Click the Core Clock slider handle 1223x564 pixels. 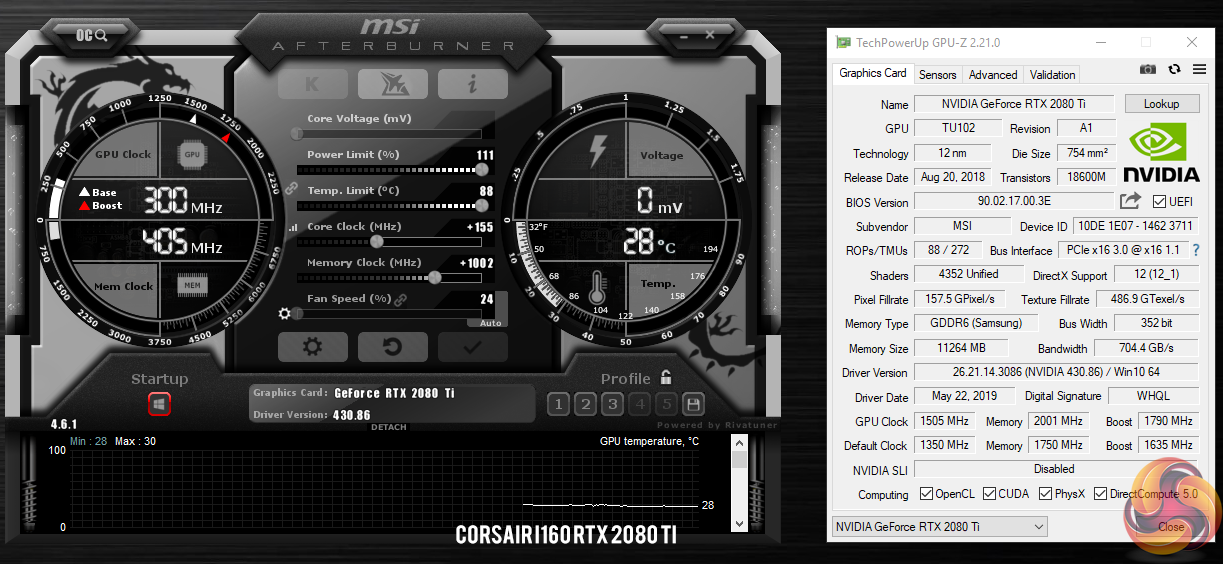point(377,241)
